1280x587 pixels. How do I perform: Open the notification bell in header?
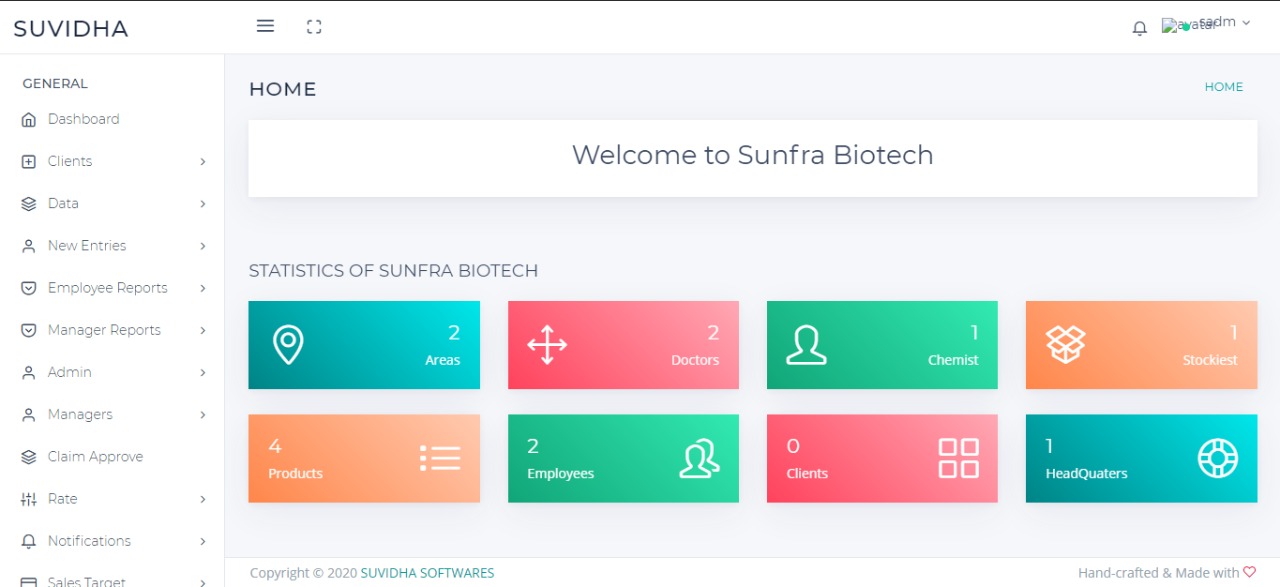[1139, 28]
